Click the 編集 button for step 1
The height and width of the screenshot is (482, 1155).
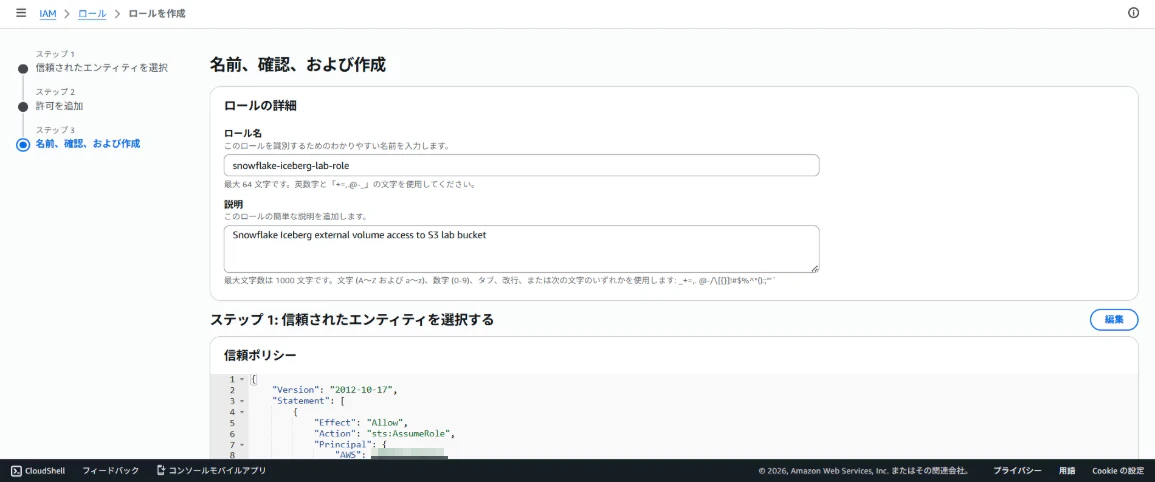point(1114,320)
